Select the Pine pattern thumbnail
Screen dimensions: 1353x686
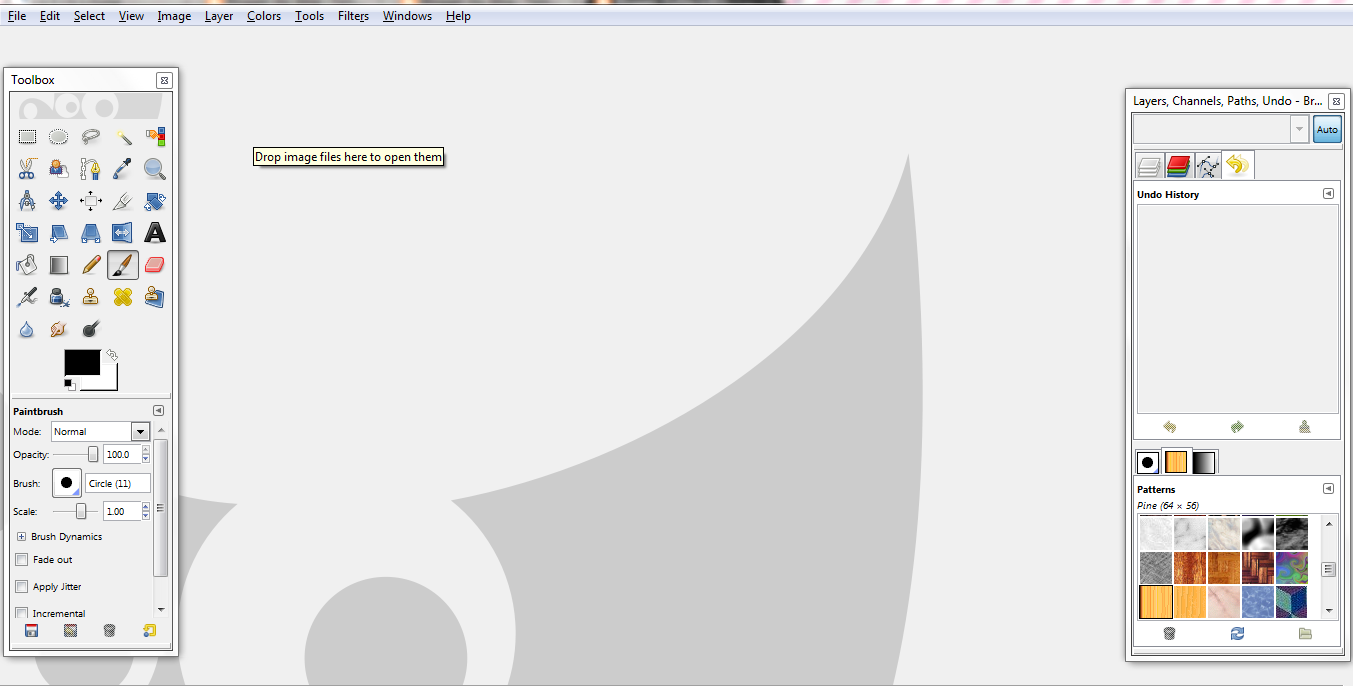pos(1156,602)
